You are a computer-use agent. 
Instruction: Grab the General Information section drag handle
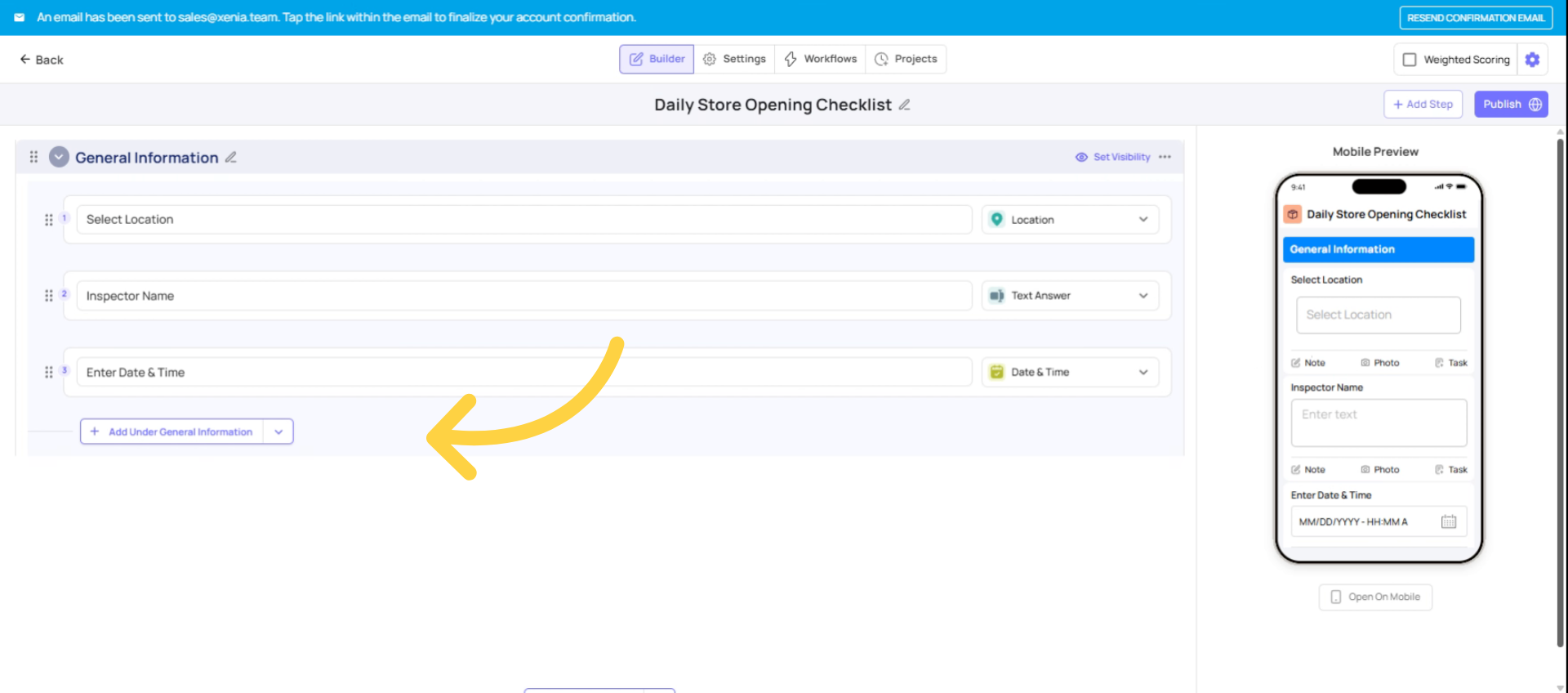point(33,157)
